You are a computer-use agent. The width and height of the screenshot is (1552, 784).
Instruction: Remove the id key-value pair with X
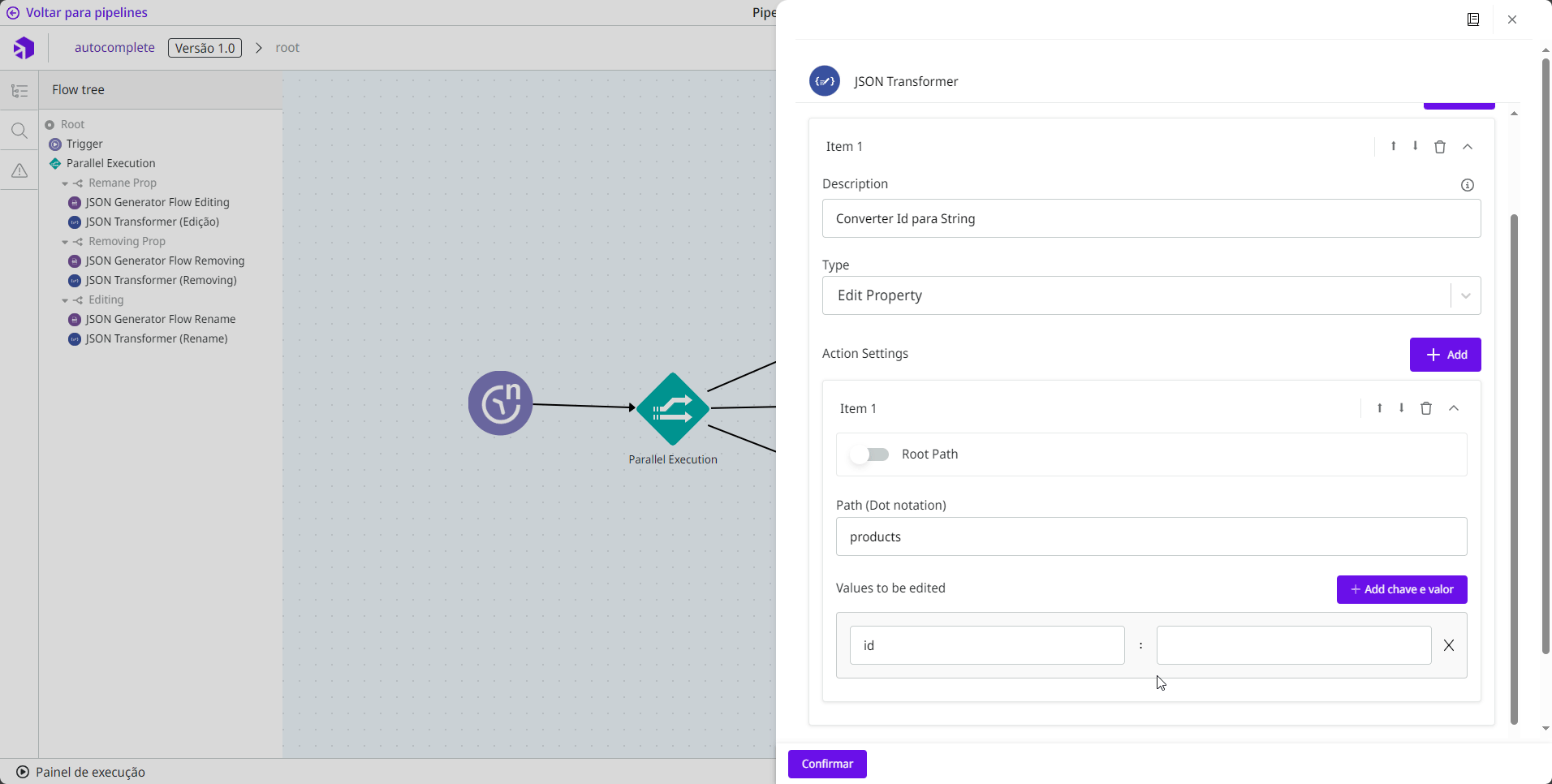[x=1449, y=645]
